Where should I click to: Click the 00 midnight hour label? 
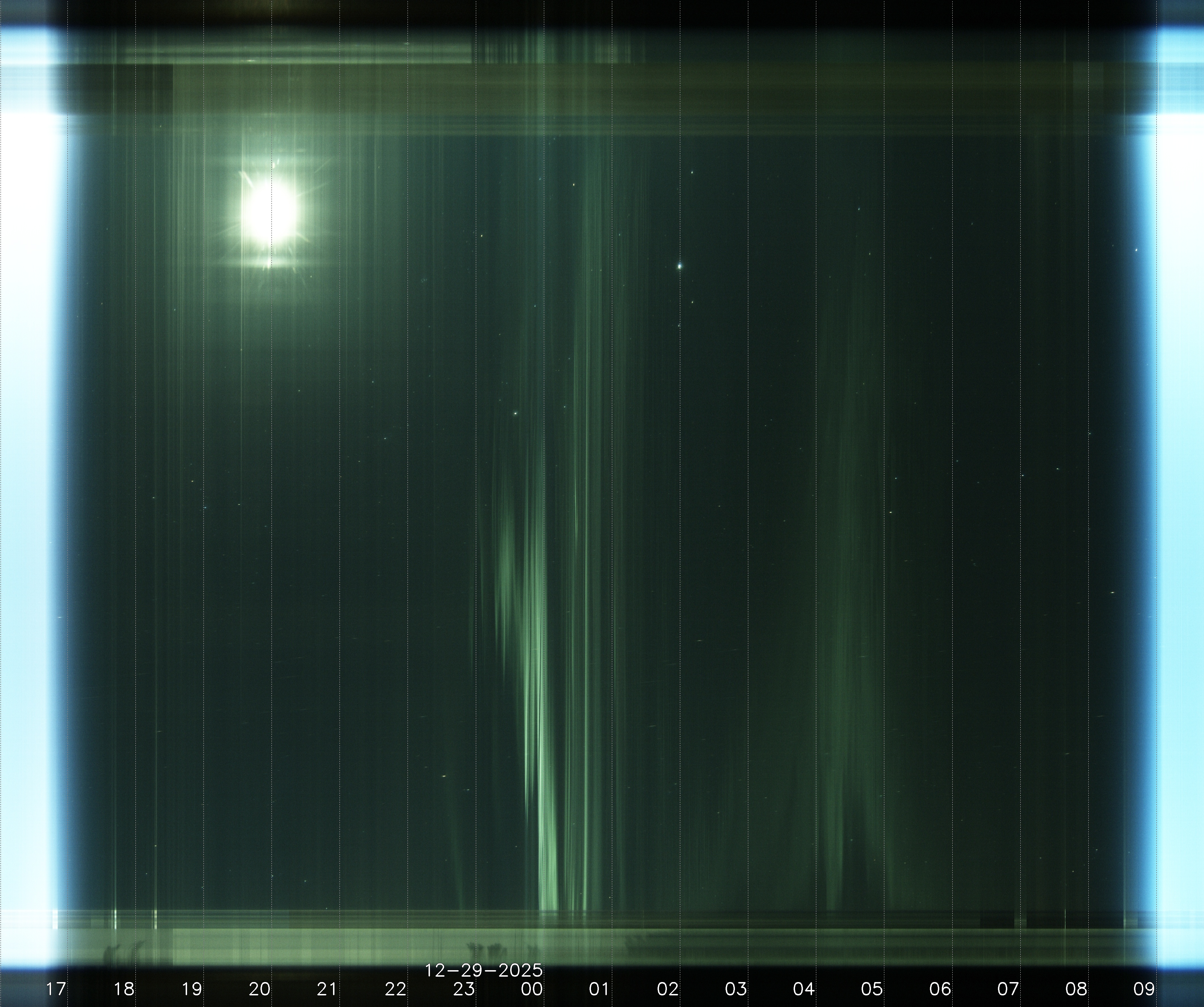coord(531,989)
